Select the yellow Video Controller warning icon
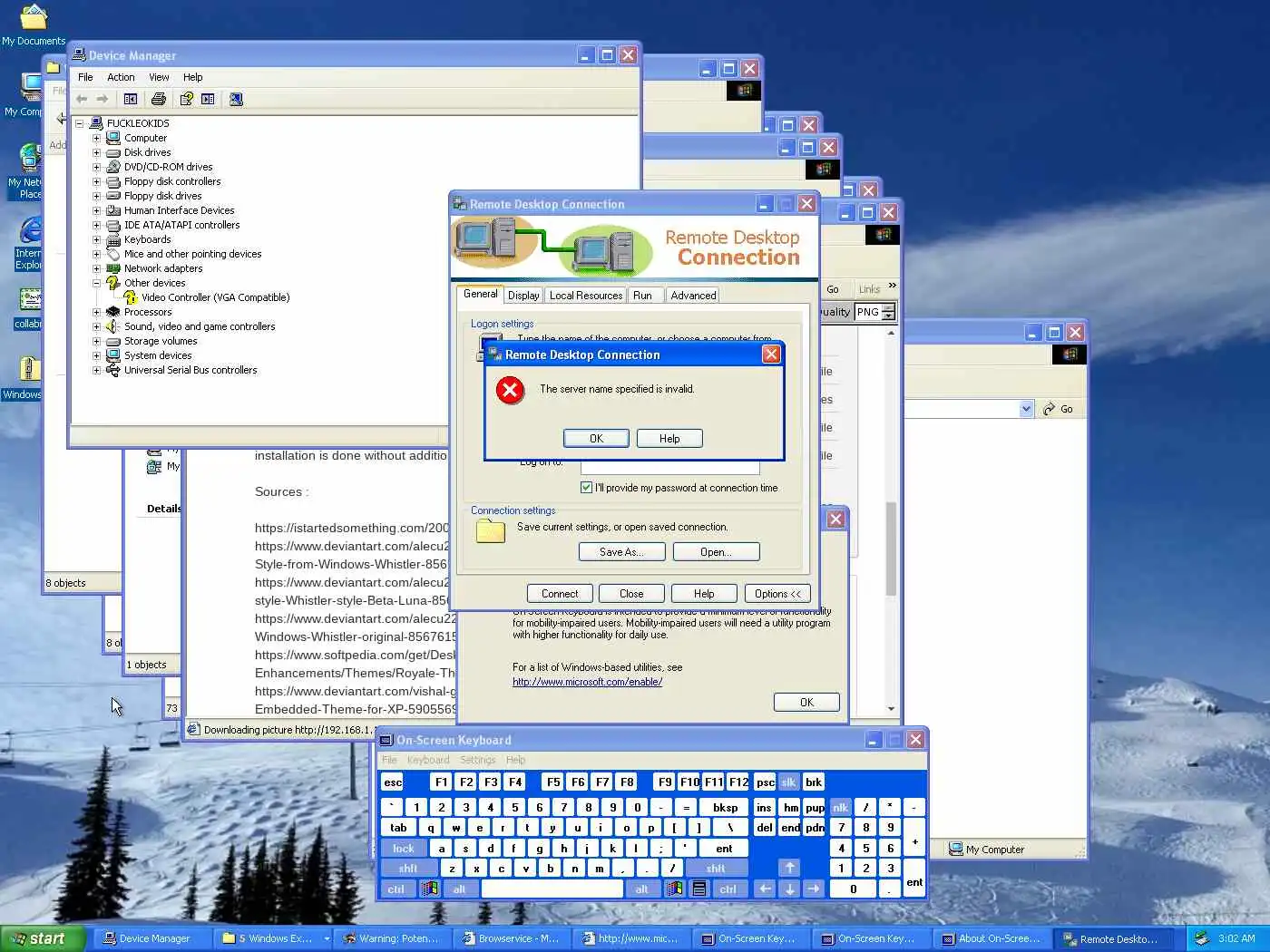 point(131,297)
